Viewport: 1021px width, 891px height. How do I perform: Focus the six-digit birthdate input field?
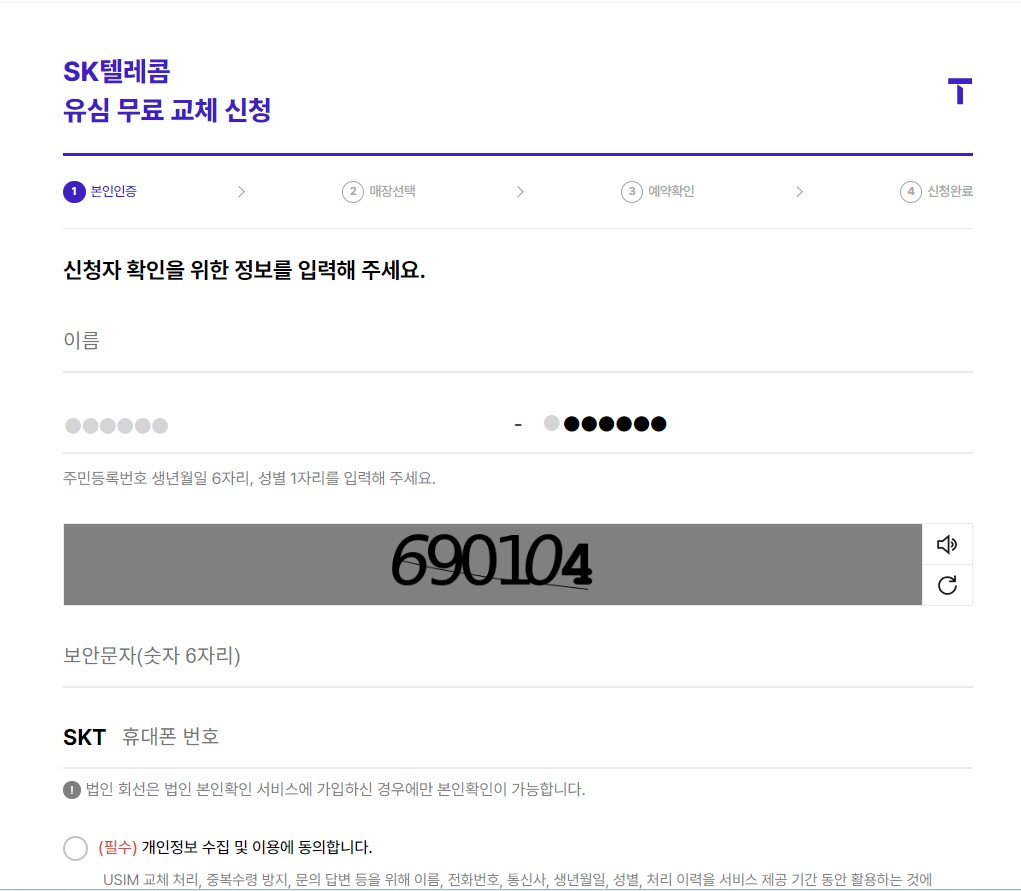(x=283, y=425)
